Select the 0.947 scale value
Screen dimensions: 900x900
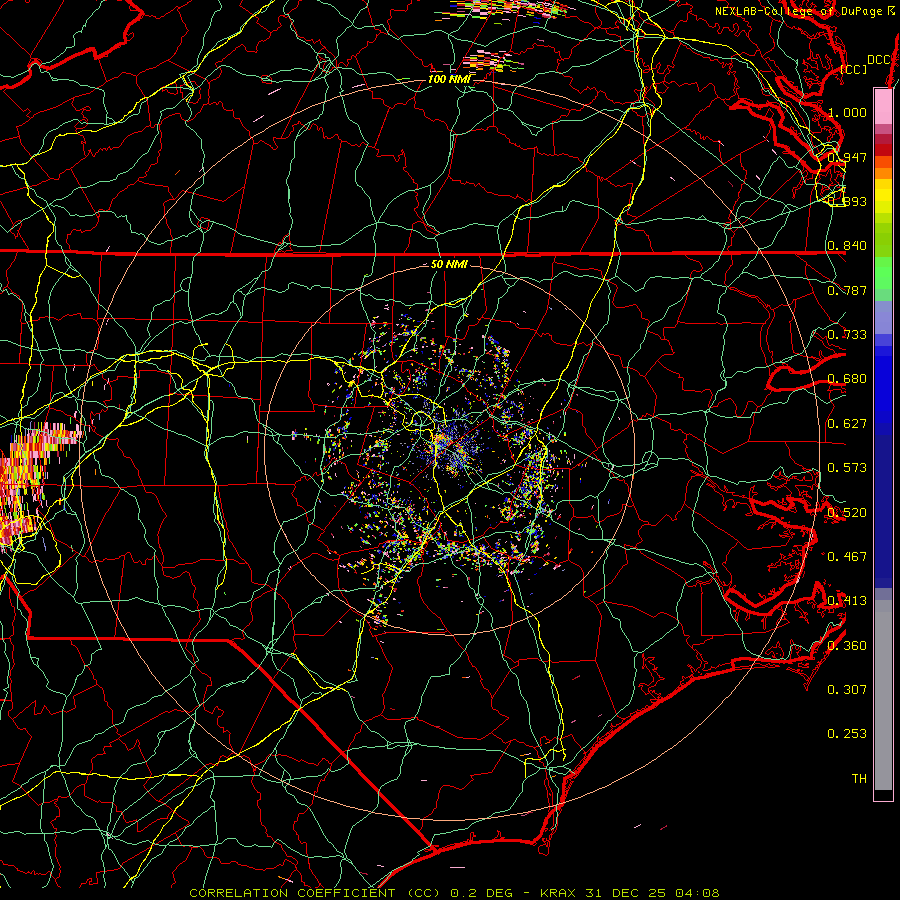point(847,157)
